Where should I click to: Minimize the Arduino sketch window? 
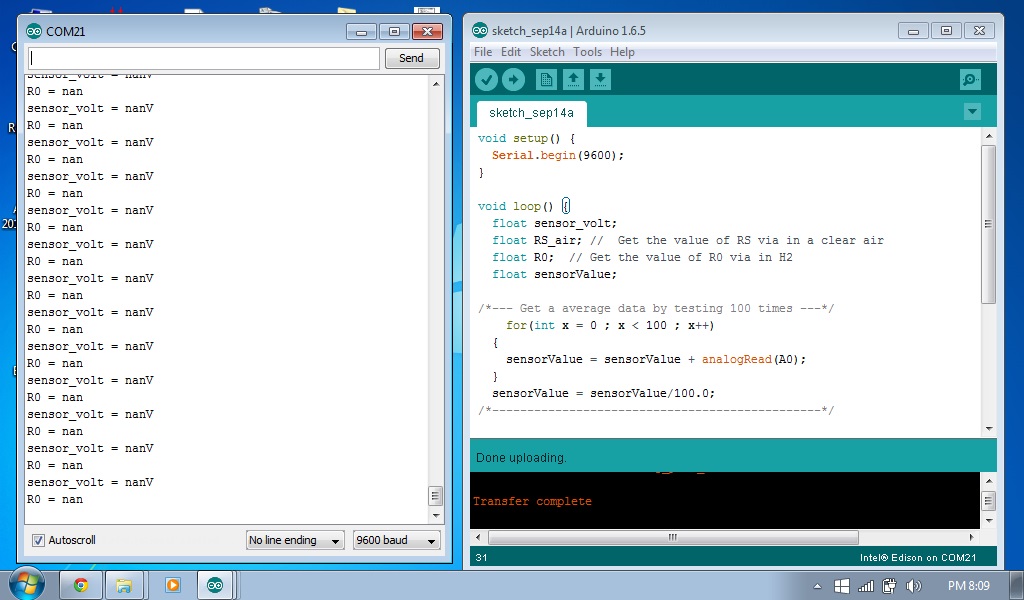(913, 30)
